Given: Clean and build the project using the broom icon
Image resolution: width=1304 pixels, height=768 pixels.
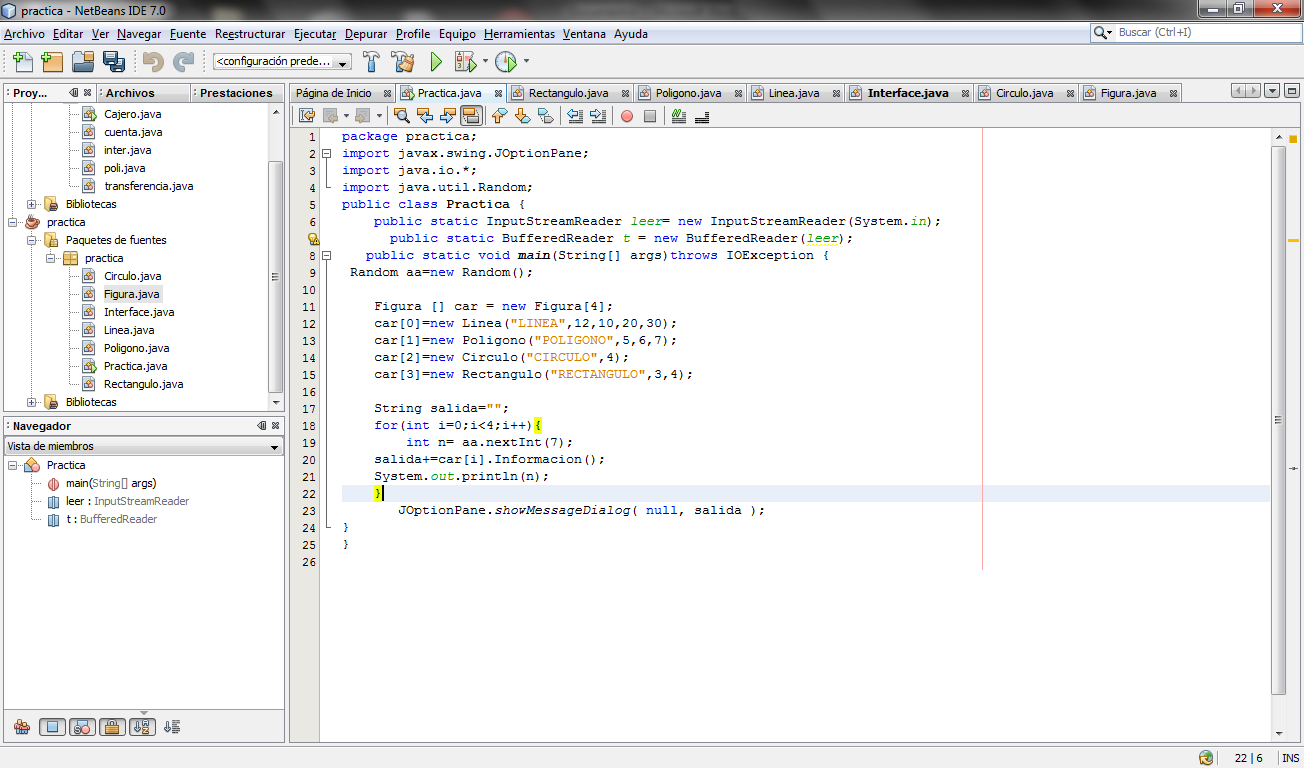Looking at the screenshot, I should coord(403,62).
